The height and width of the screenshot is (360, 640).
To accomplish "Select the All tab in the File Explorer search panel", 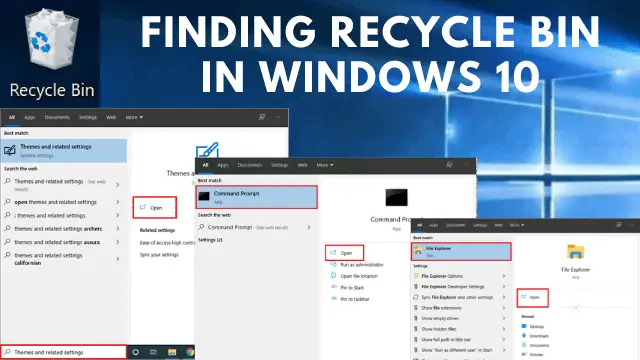I will pyautogui.click(x=419, y=225).
